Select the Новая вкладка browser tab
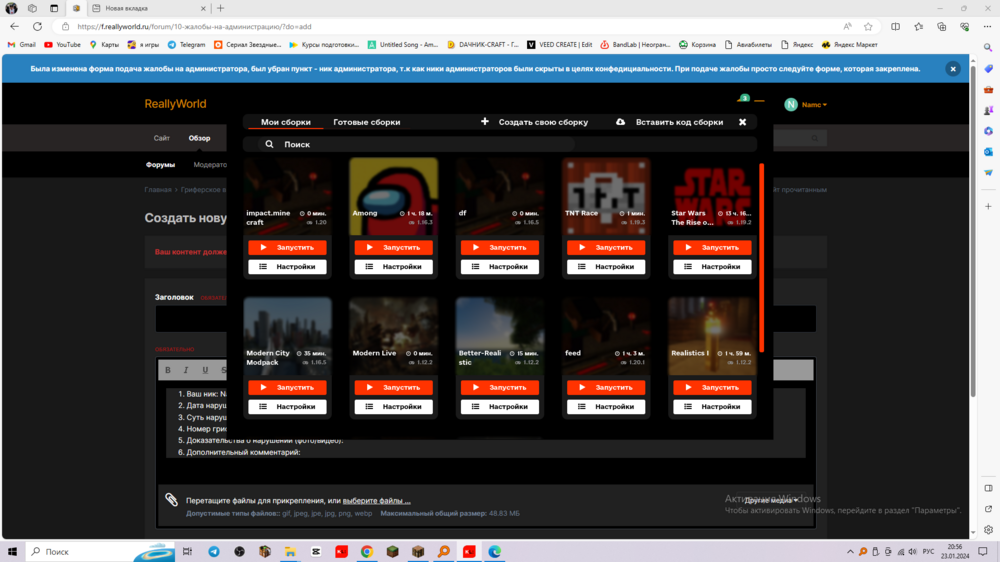The width and height of the screenshot is (1000, 562). 149,8
